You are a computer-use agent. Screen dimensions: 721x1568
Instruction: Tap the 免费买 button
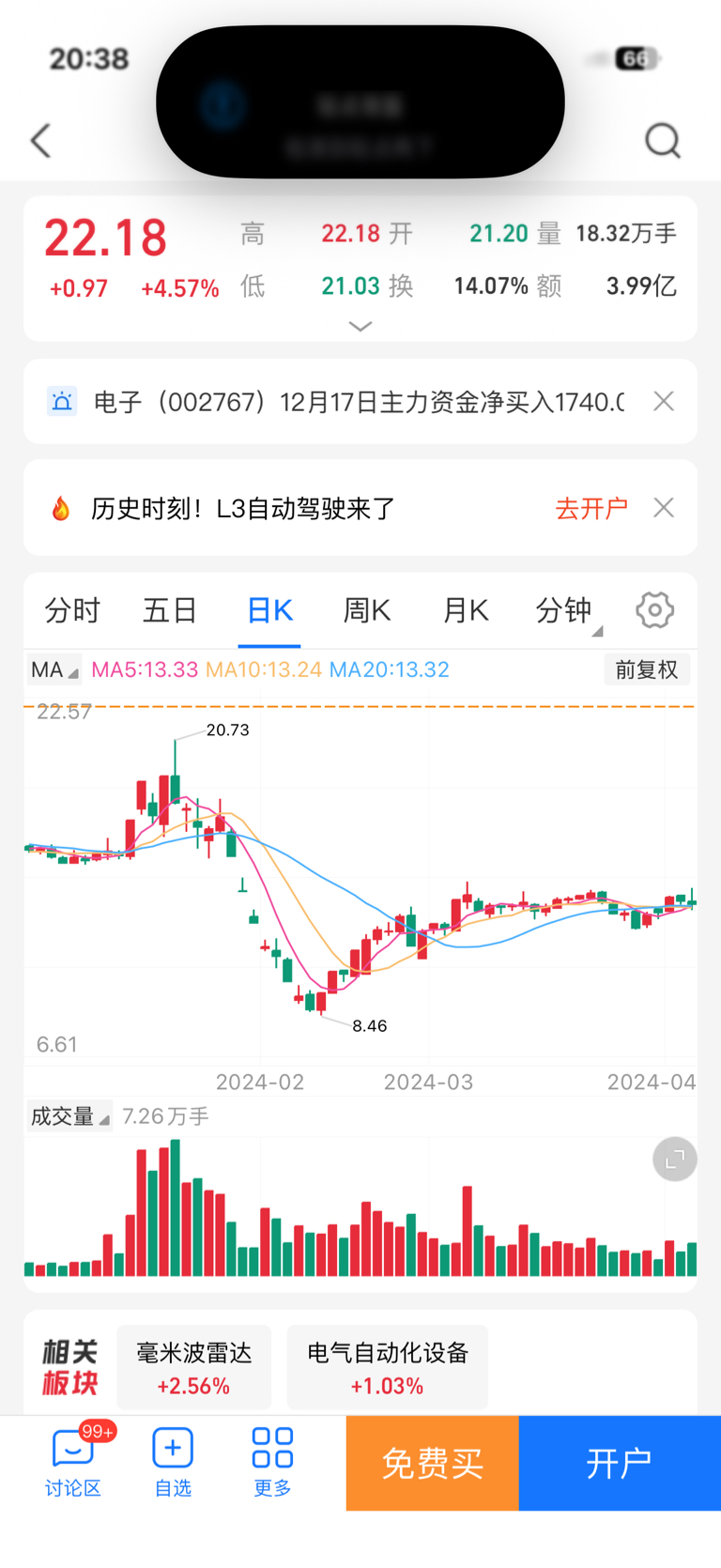(x=433, y=1463)
